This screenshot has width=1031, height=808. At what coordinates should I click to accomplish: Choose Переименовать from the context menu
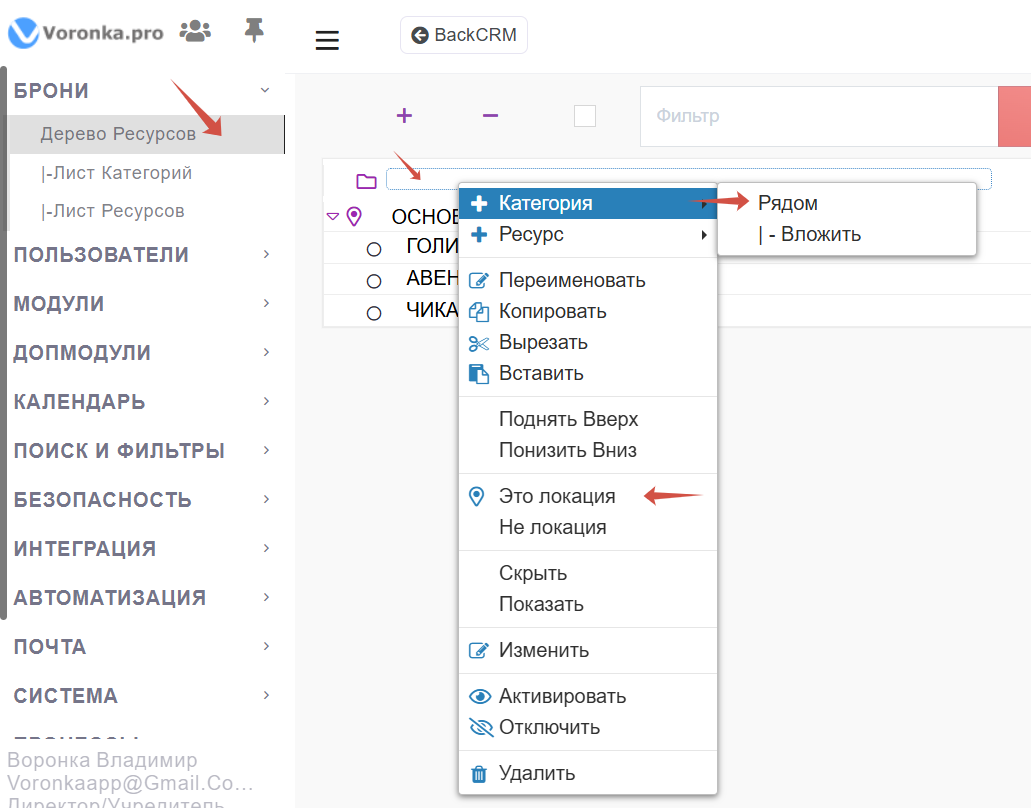pos(572,281)
